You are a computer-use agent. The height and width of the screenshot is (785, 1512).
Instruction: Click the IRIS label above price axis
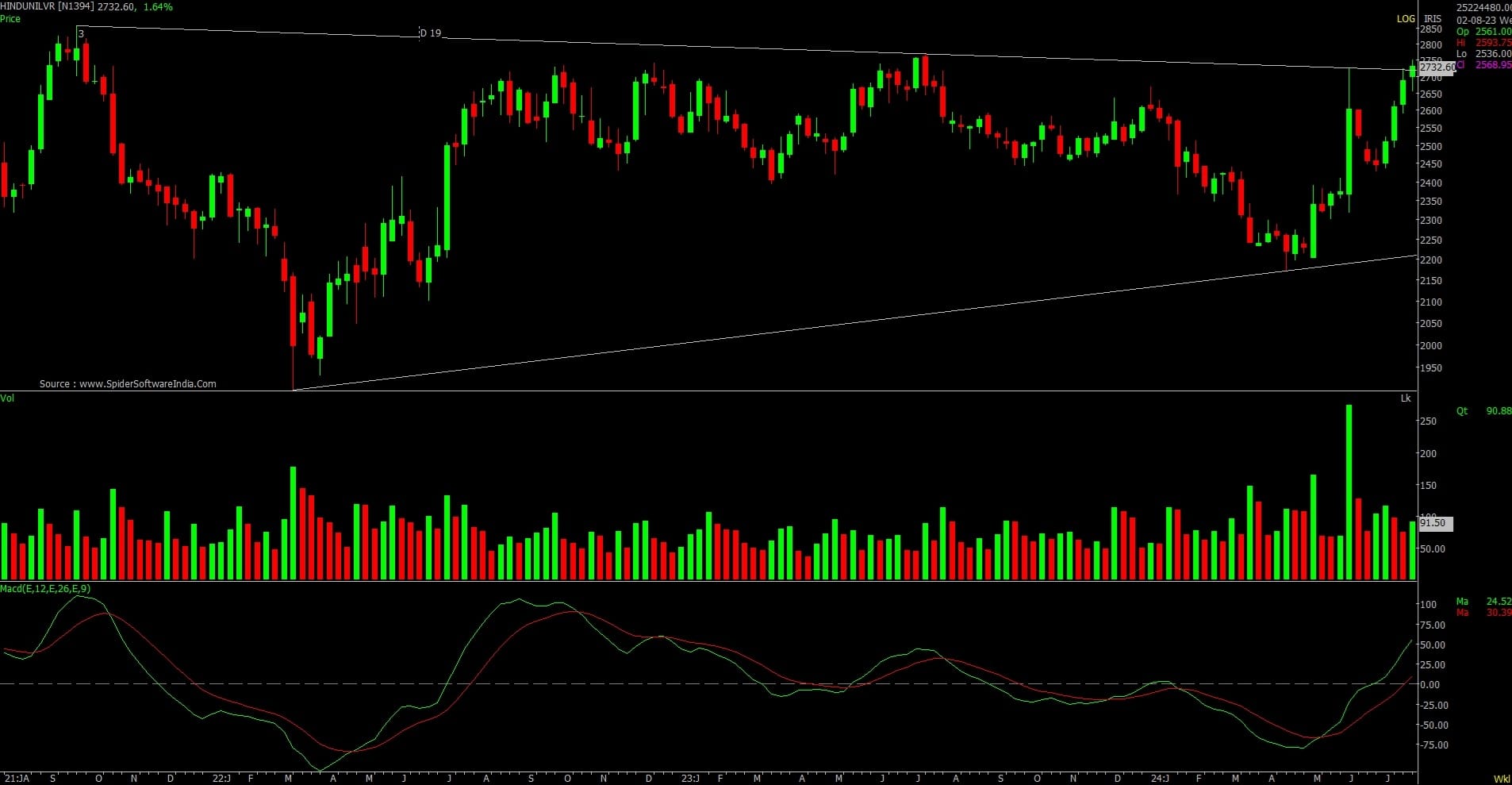(1432, 18)
